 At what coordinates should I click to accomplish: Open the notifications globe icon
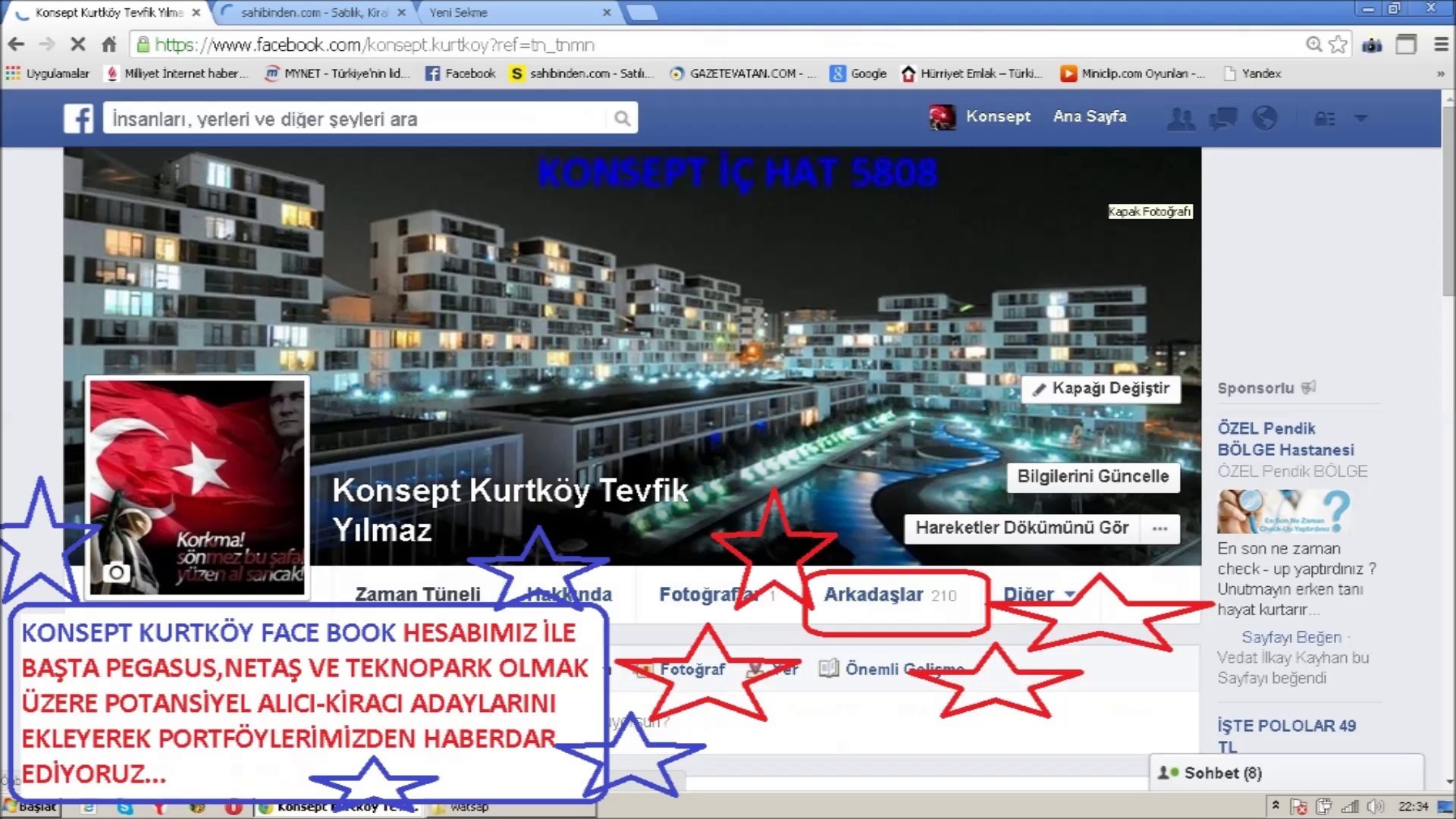click(1264, 118)
